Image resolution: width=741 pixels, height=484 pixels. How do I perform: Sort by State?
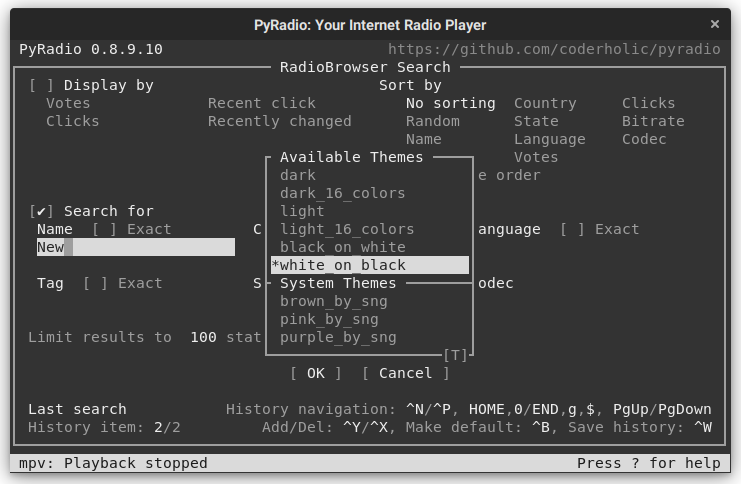pyautogui.click(x=536, y=121)
